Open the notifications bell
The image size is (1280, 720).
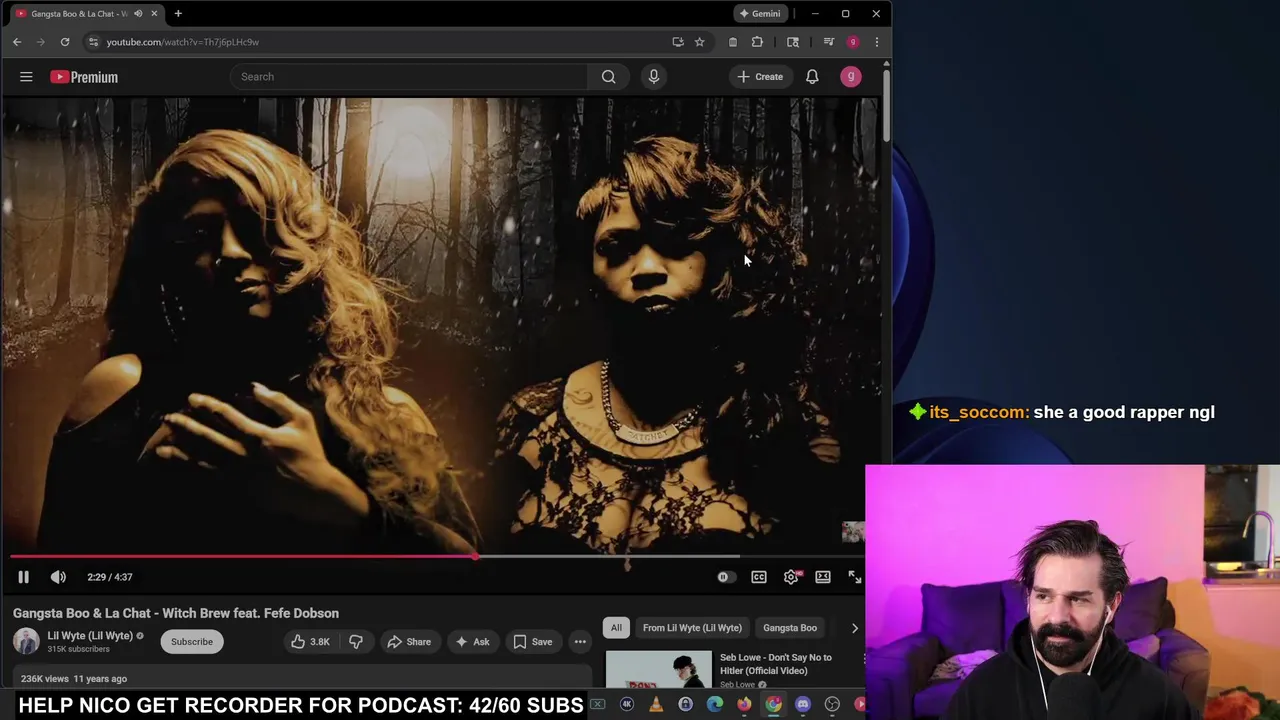click(812, 77)
